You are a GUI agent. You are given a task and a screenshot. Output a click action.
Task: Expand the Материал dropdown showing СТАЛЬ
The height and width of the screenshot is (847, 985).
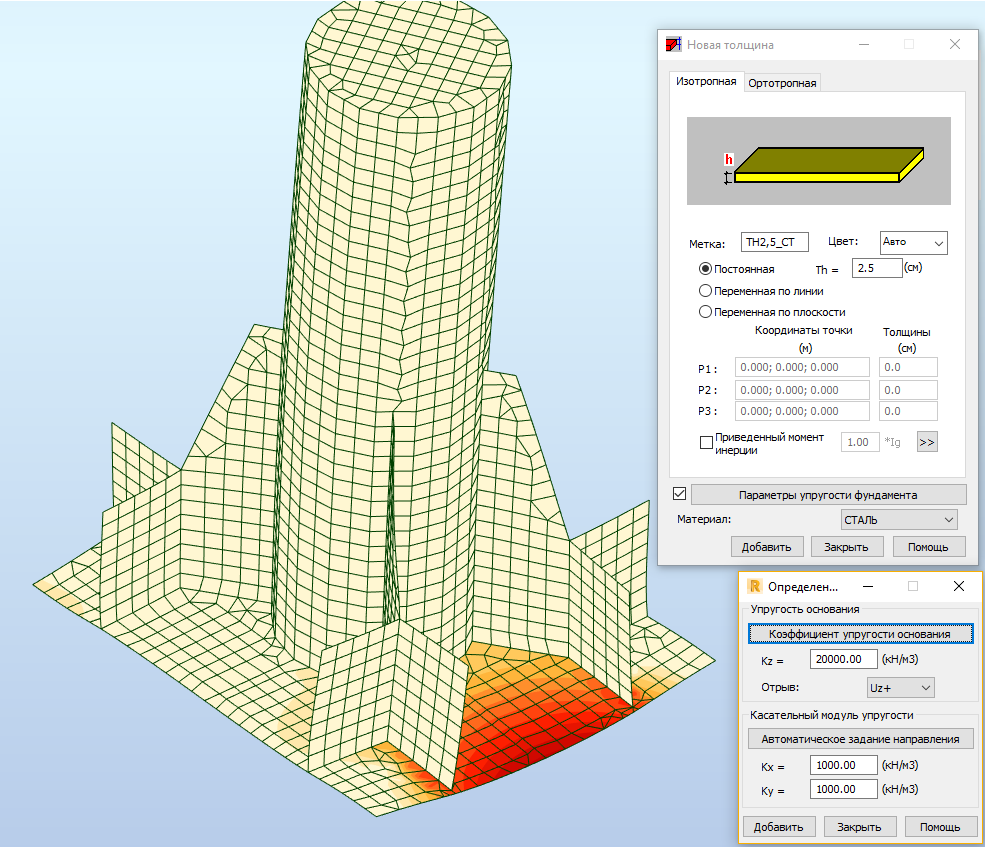pyautogui.click(x=899, y=520)
